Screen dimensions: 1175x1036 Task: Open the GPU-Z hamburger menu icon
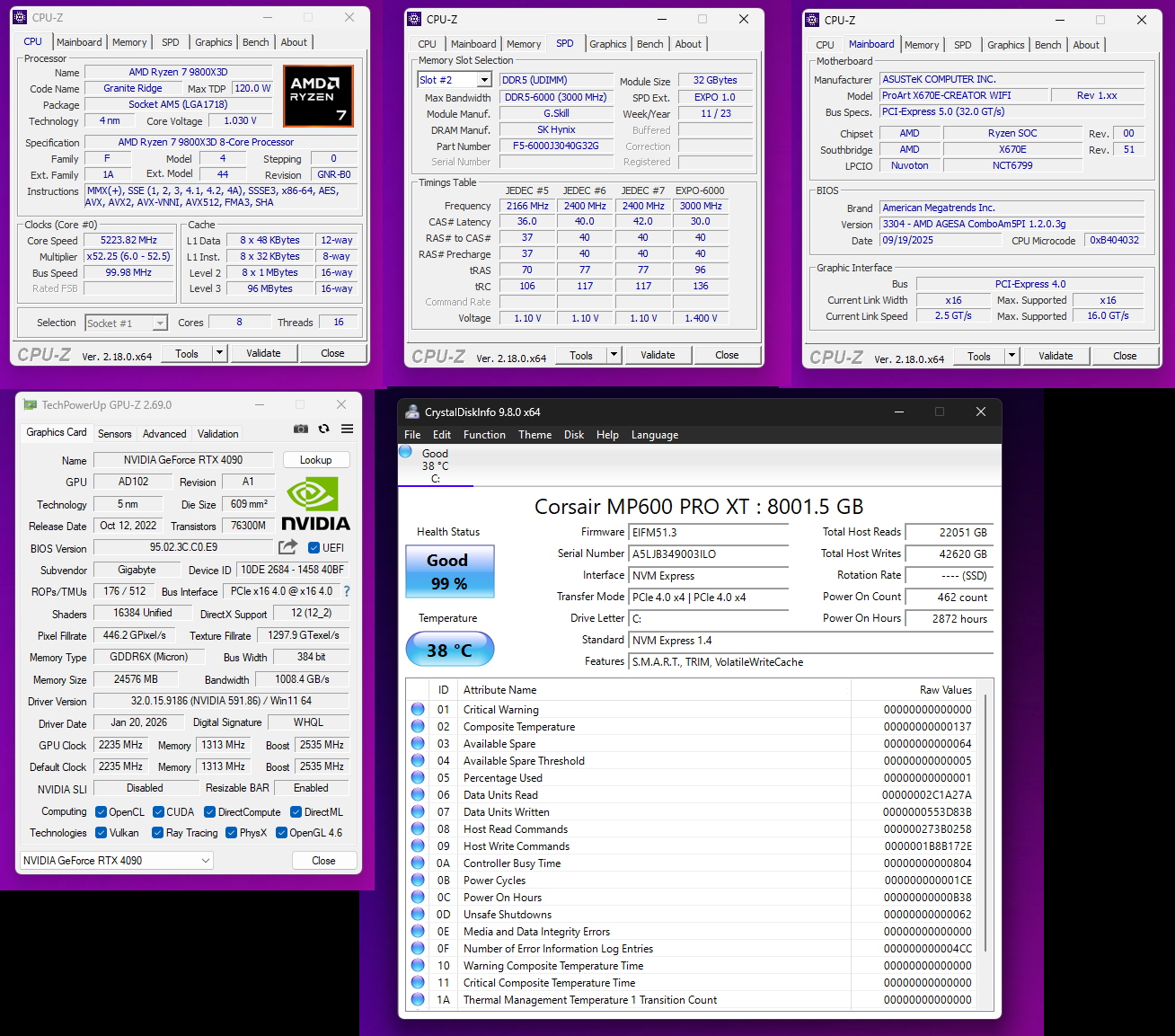point(347,429)
